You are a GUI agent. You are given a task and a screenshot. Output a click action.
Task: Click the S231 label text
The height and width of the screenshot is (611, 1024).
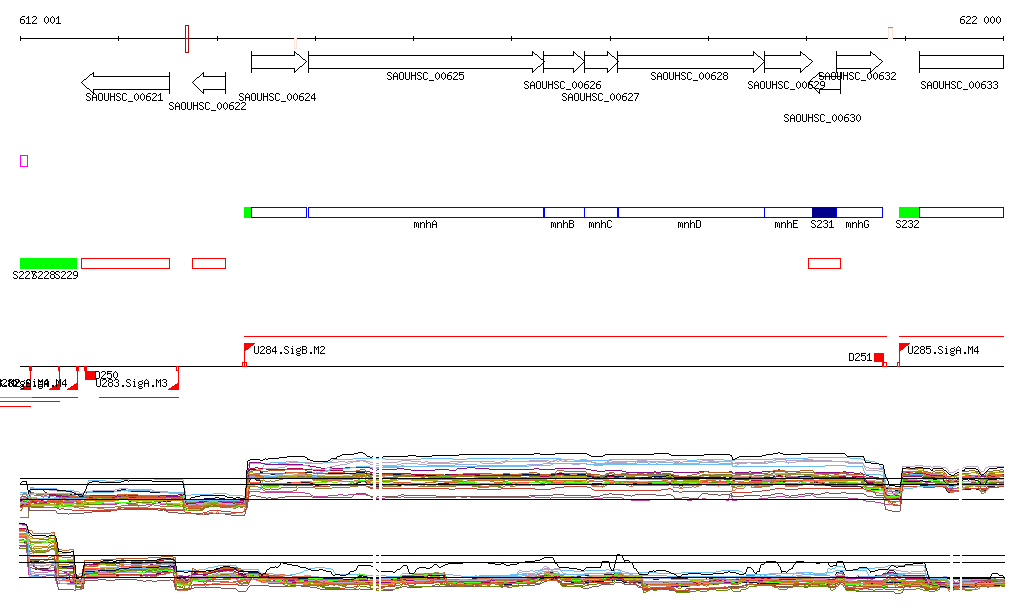822,225
